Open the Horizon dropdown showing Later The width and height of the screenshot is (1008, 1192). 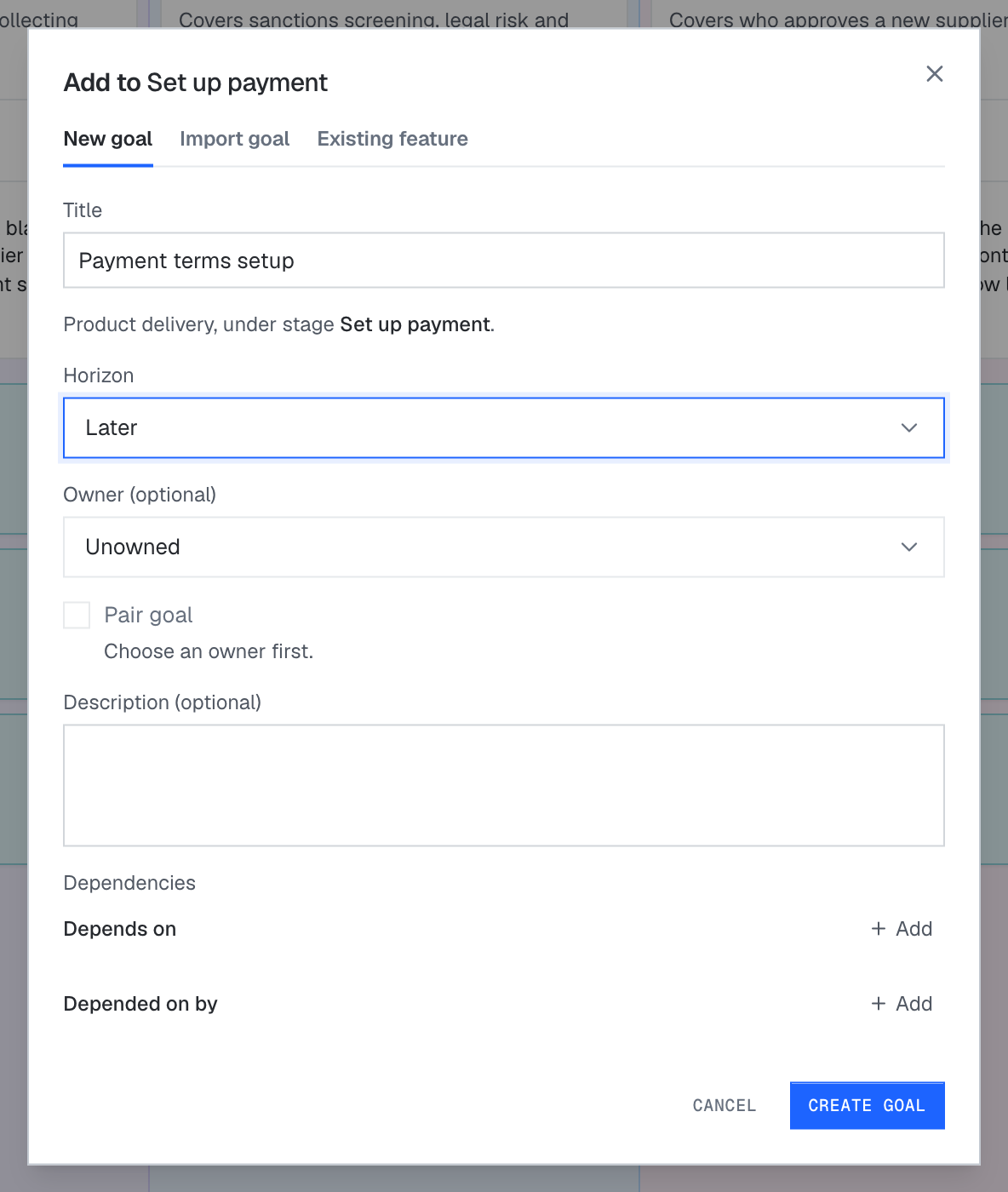(504, 427)
